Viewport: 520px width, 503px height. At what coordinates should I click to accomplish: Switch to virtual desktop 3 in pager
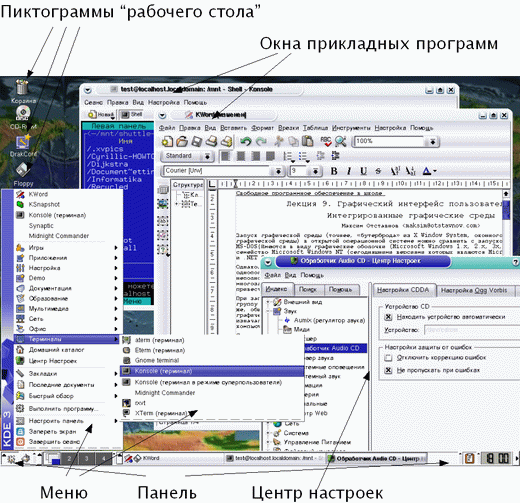pos(87,459)
